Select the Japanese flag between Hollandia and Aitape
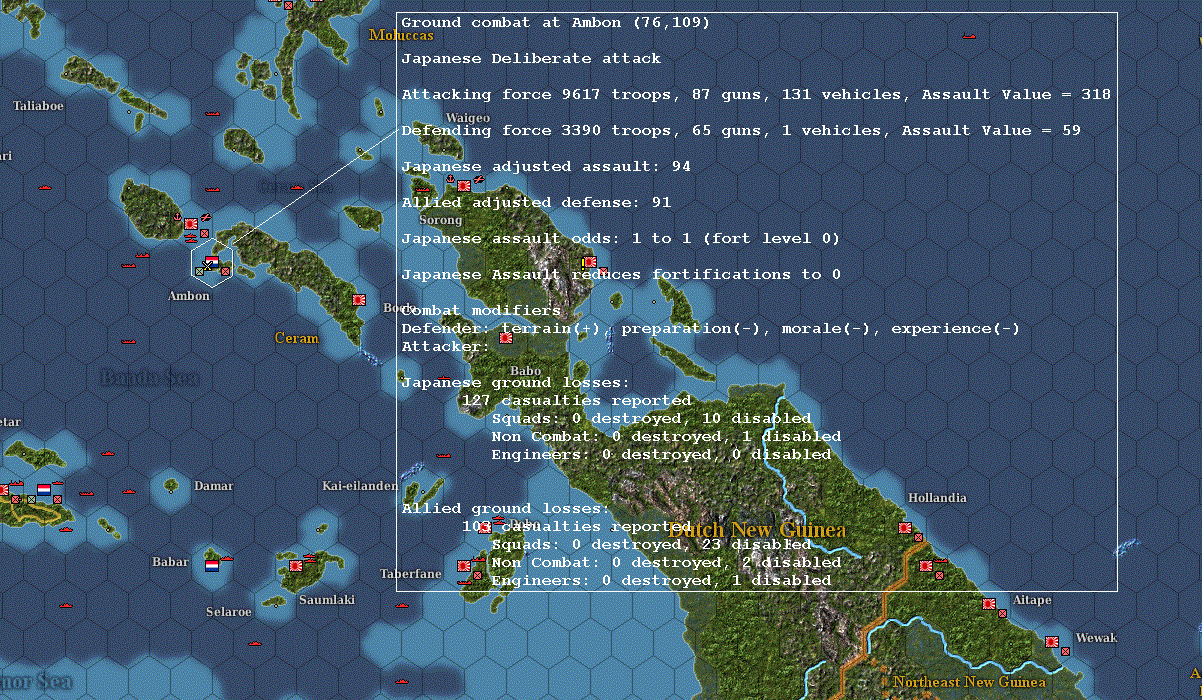This screenshot has height=700, width=1202. tap(926, 566)
